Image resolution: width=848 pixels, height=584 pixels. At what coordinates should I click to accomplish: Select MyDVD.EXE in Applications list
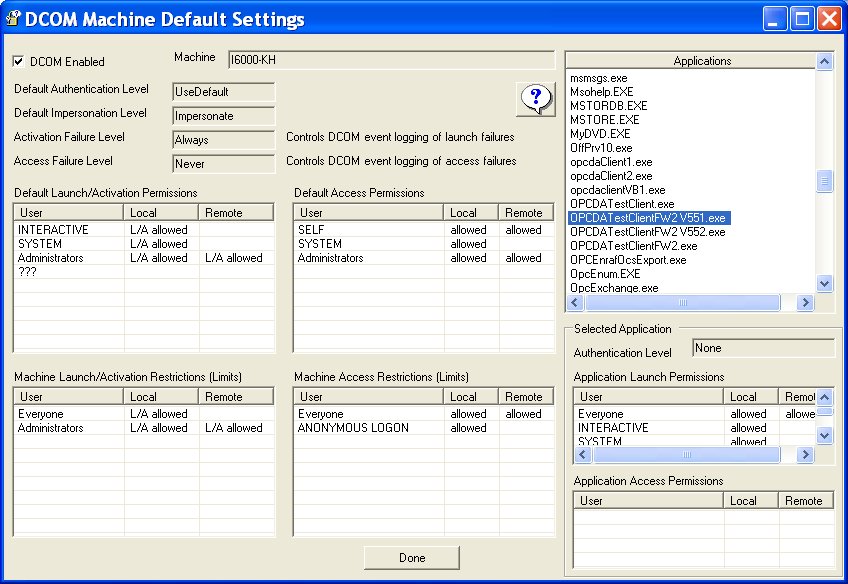[600, 134]
